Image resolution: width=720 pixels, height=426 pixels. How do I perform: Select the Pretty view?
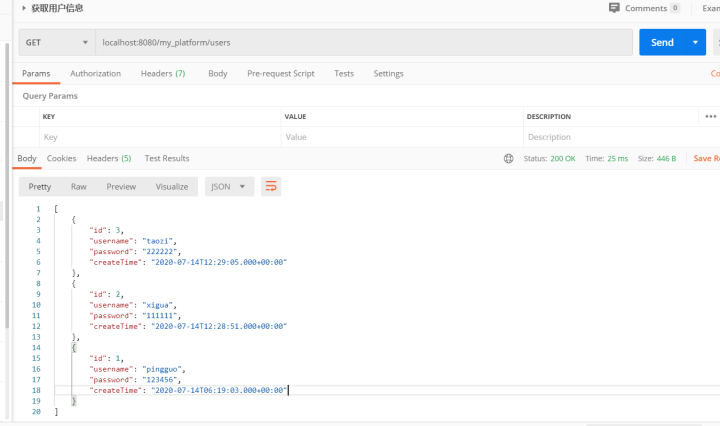(x=39, y=187)
